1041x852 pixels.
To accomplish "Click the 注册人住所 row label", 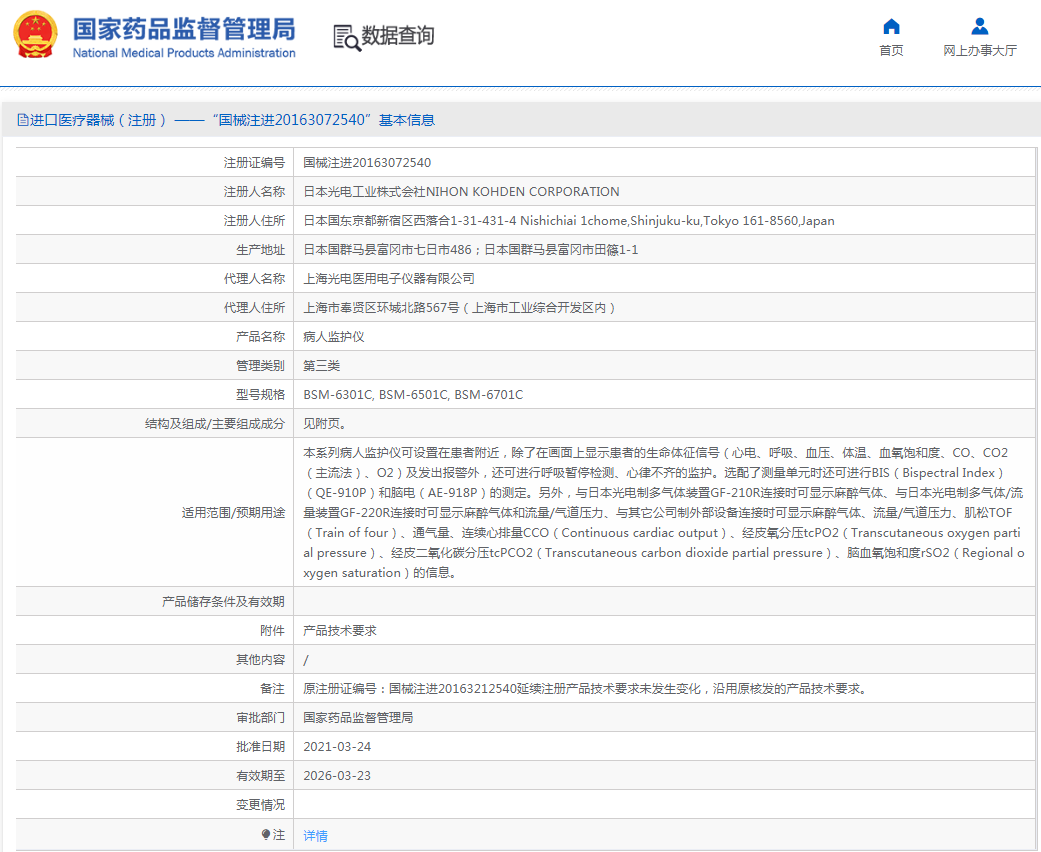I will click(254, 220).
